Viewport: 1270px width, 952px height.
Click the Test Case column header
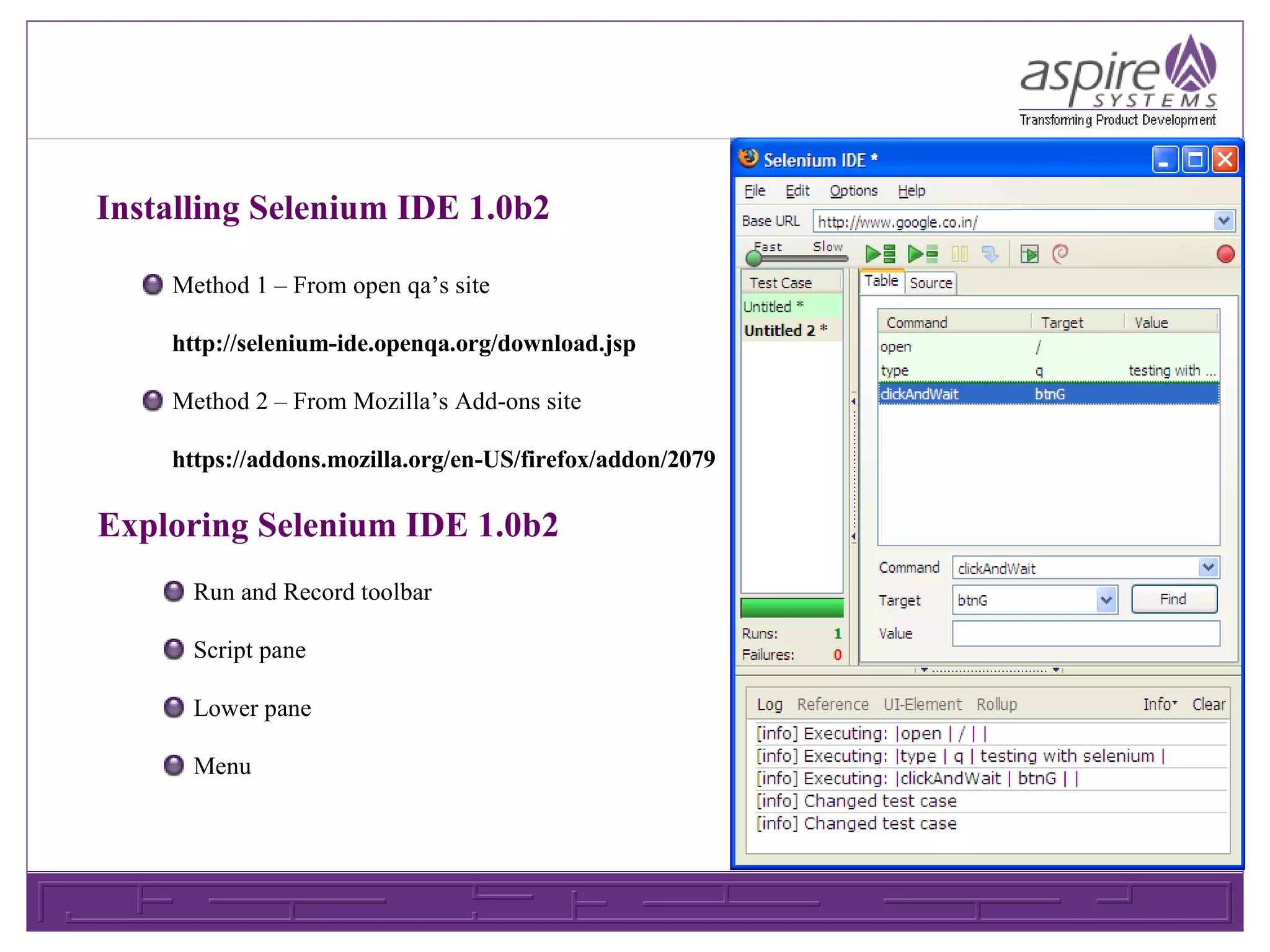pos(792,283)
